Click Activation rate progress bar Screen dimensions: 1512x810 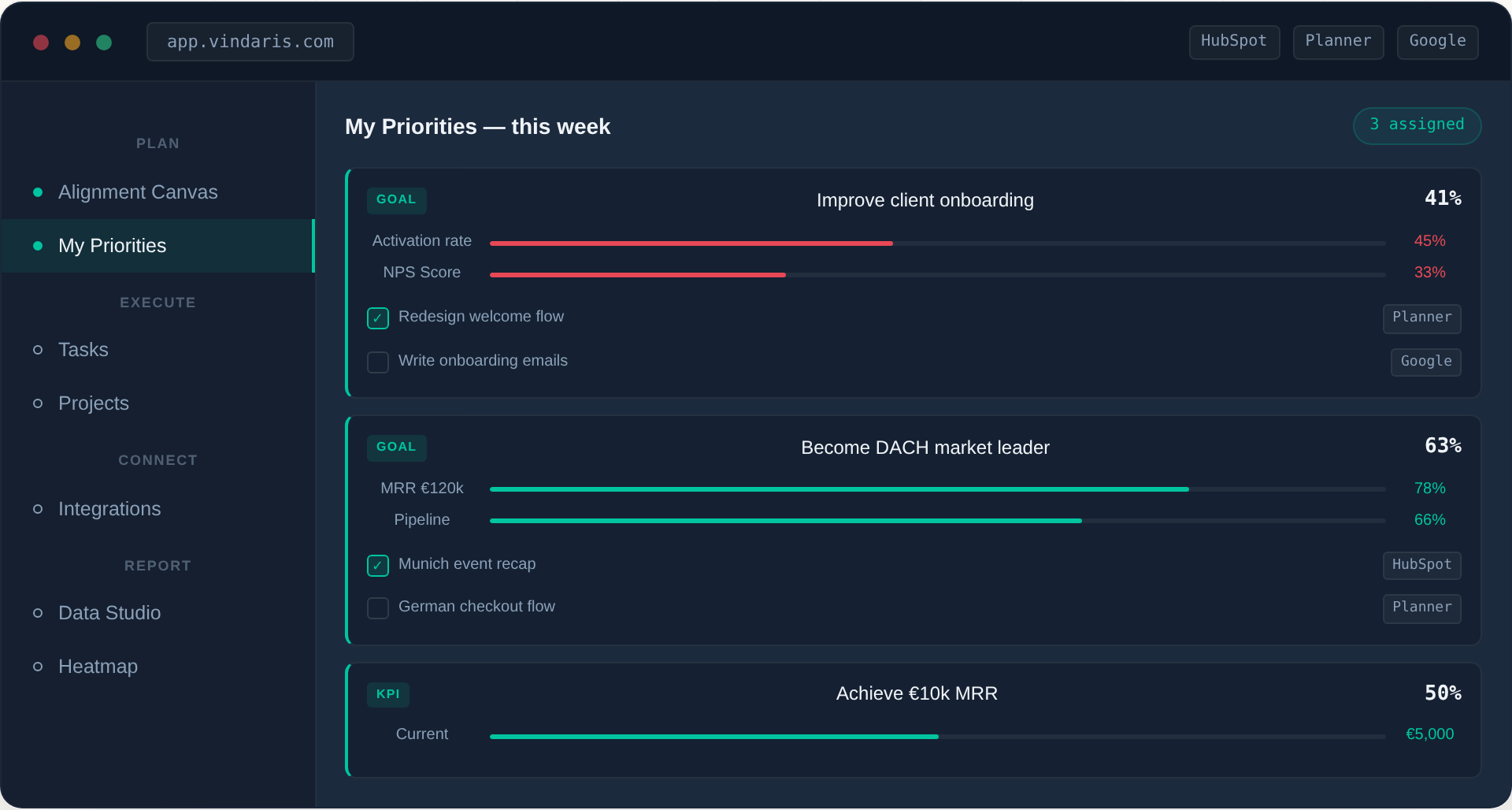[x=937, y=243]
